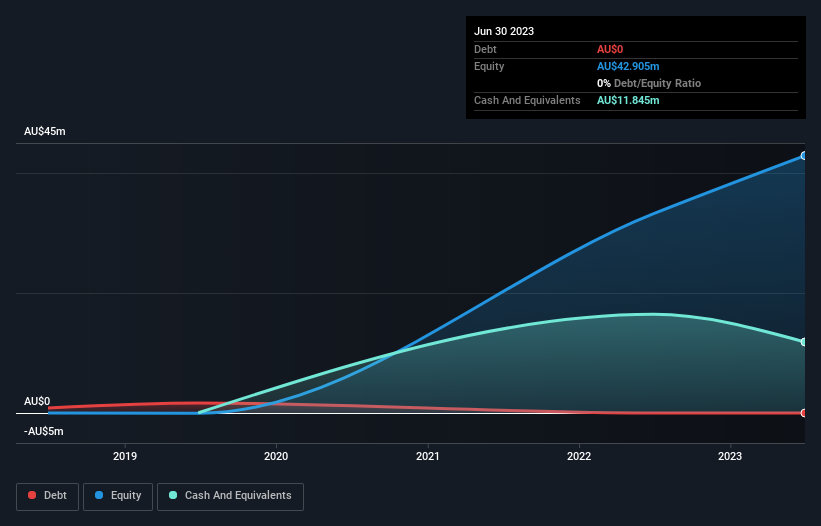Screen dimensions: 821x526
Task: Toggle the Equity series legend button
Action: (118, 496)
